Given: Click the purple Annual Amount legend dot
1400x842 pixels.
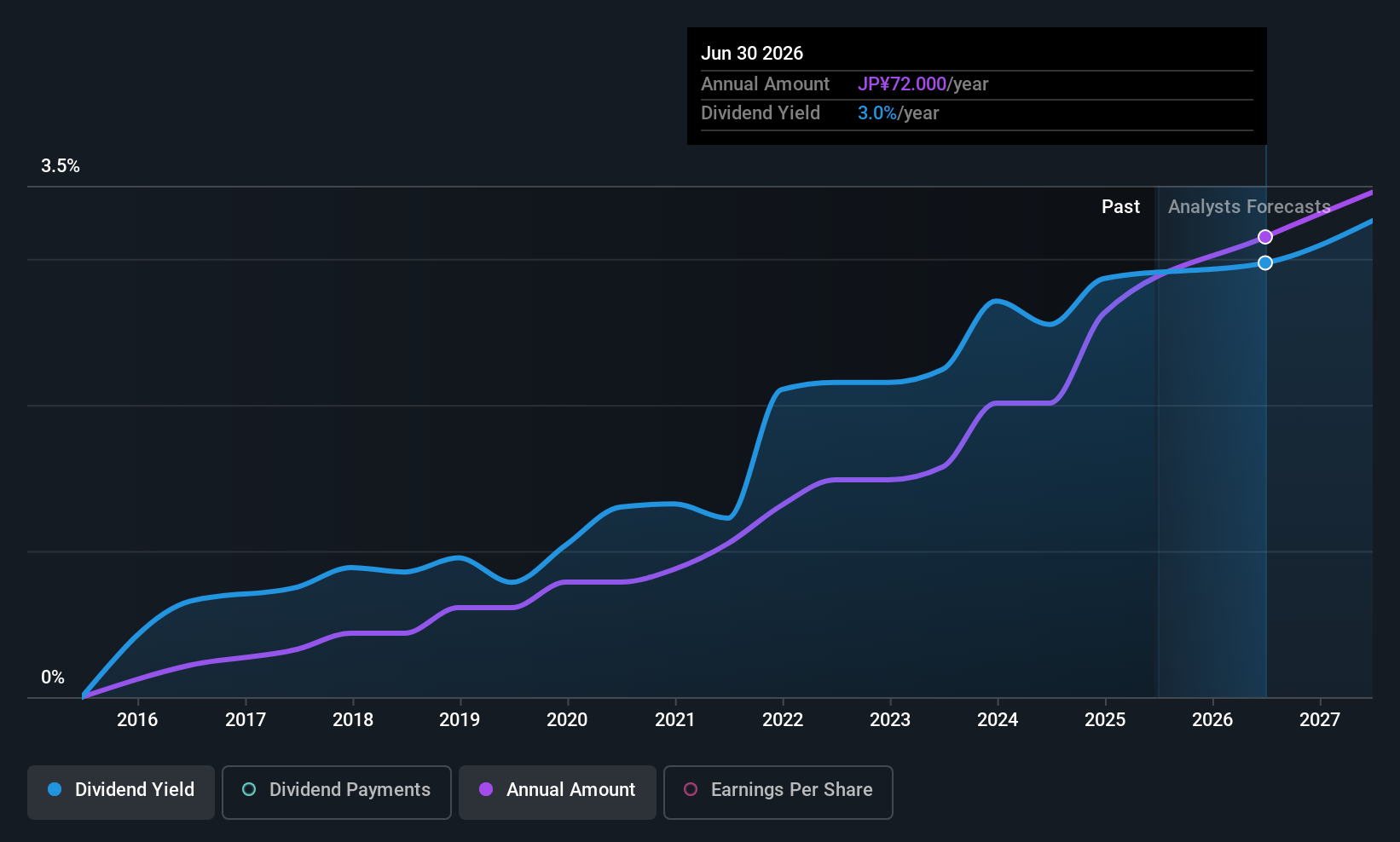Looking at the screenshot, I should tap(486, 789).
